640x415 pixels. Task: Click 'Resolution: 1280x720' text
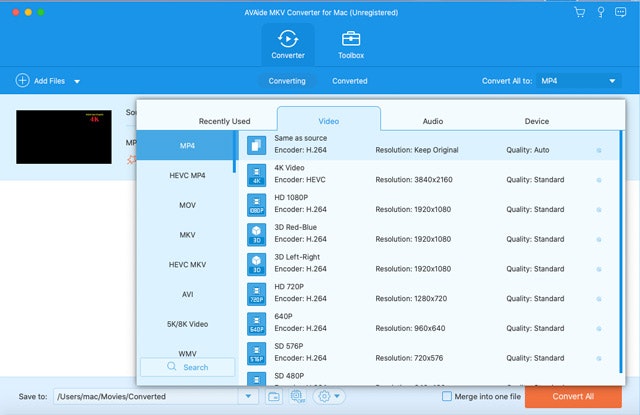coord(411,298)
